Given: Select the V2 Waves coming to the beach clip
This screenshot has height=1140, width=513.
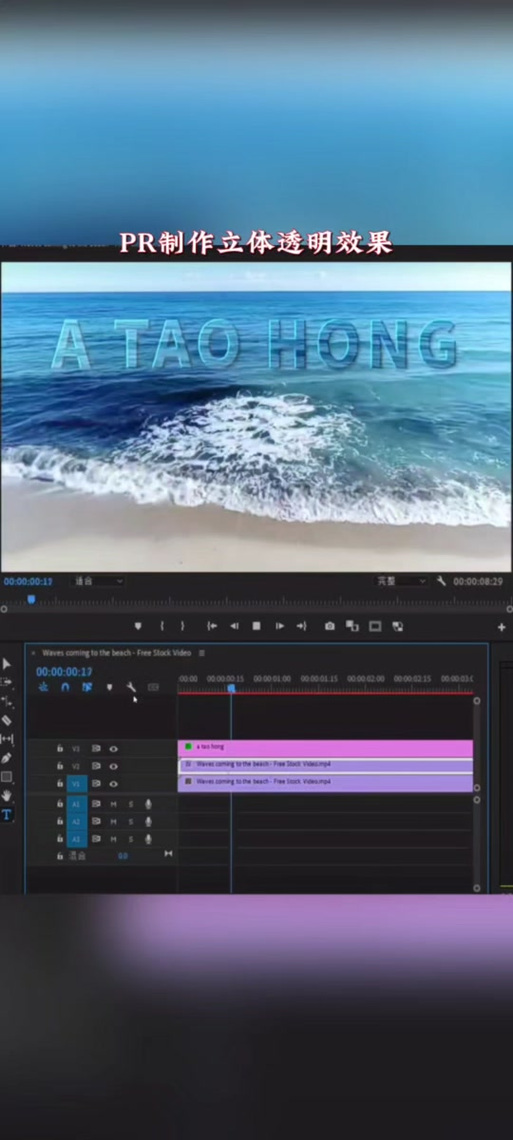Looking at the screenshot, I should pos(326,766).
